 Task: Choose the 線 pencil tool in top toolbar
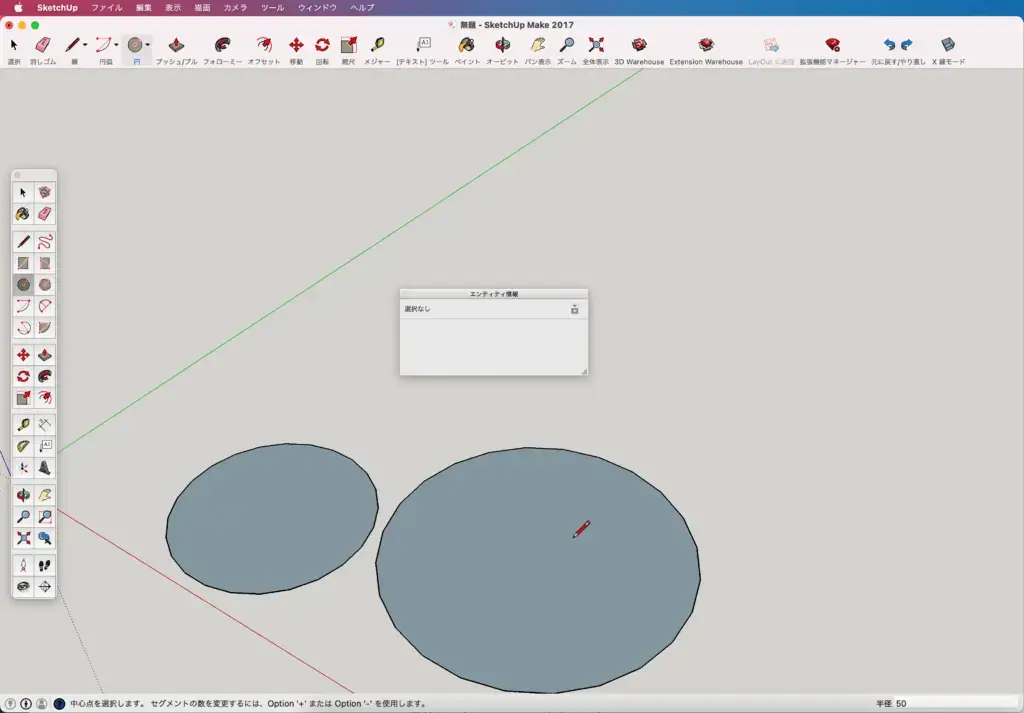click(x=72, y=44)
